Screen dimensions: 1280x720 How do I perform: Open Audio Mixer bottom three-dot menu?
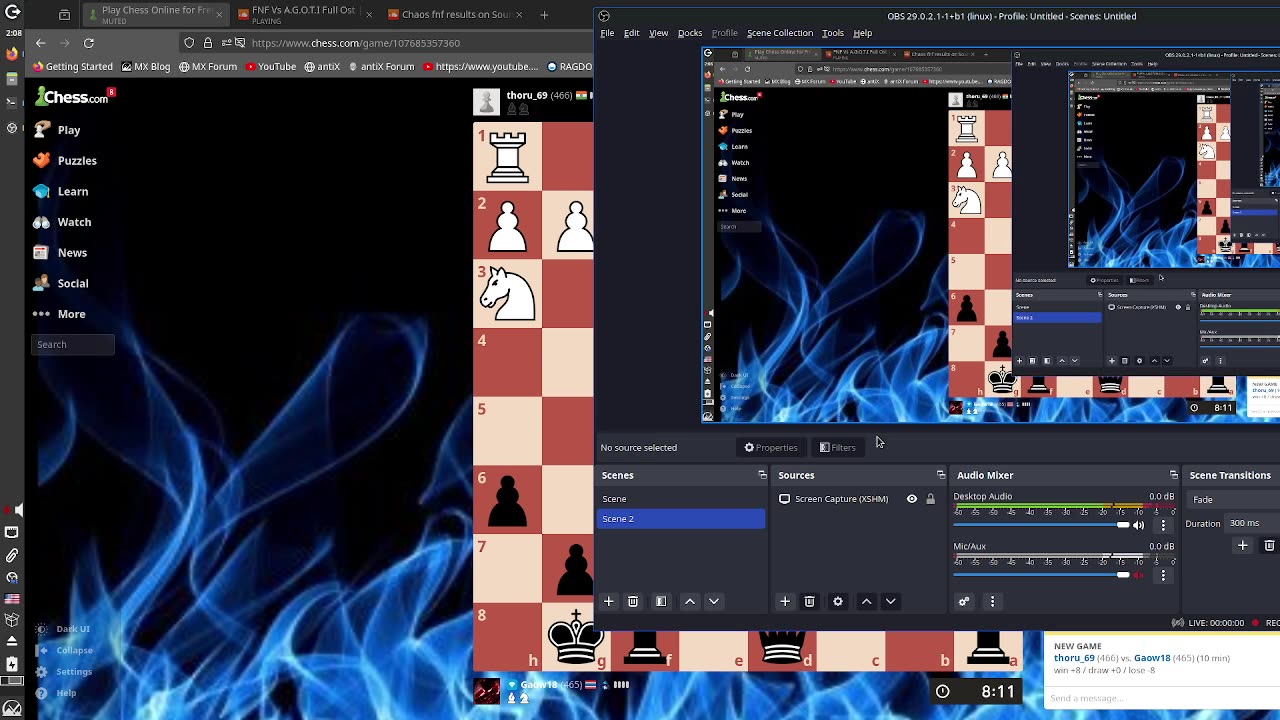coord(992,601)
